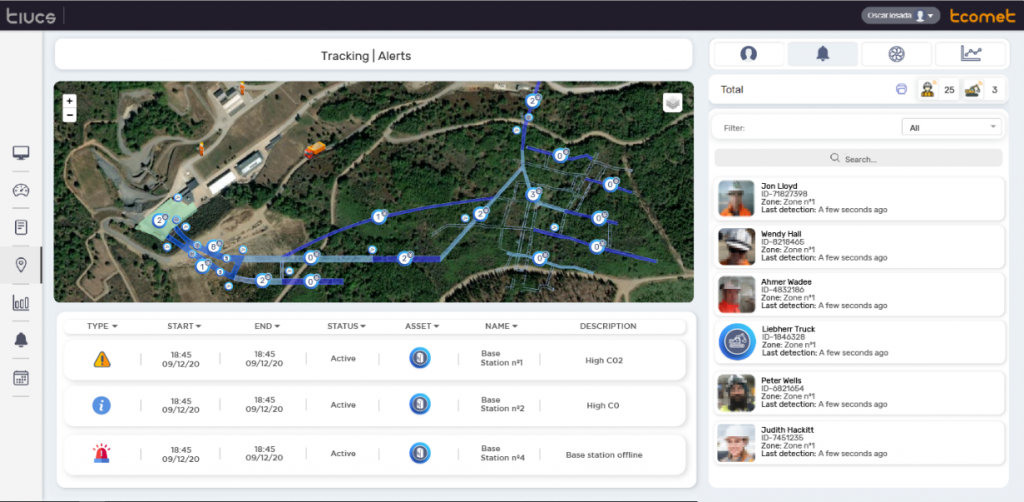Open the gauge dashboard in sidebar
This screenshot has width=1024, height=502.
point(20,190)
